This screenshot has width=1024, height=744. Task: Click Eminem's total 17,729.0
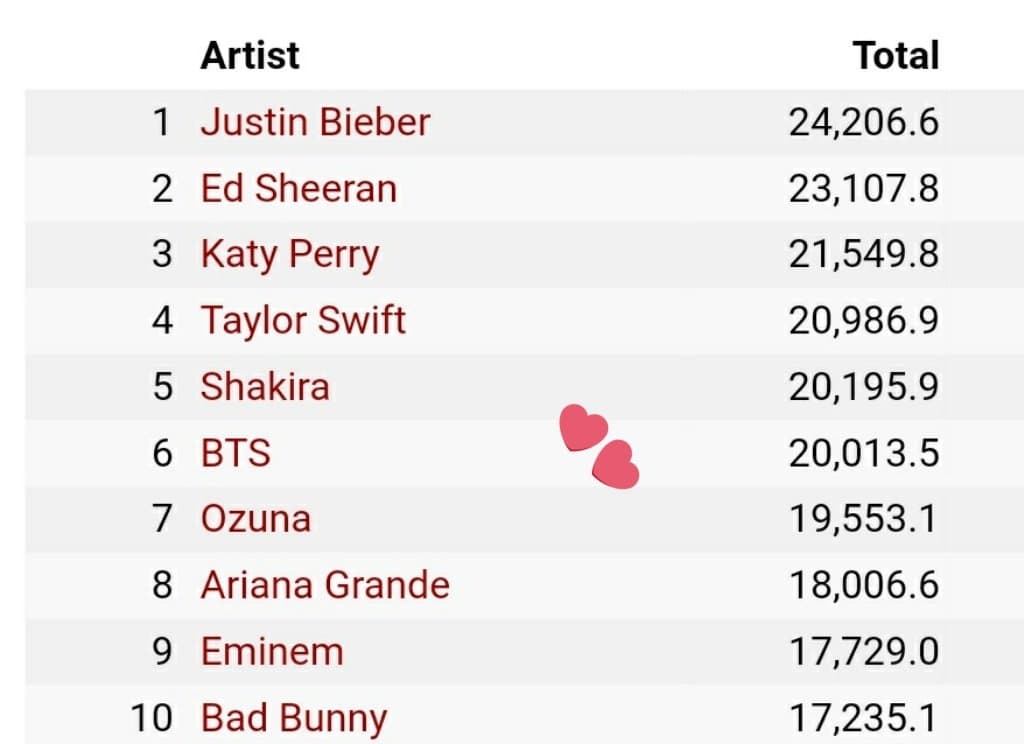[864, 651]
